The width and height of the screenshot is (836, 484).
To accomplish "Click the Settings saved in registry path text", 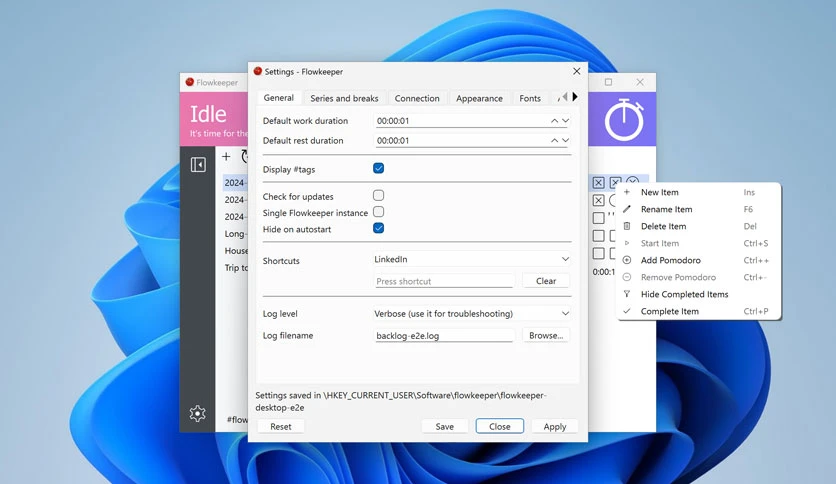I will click(x=401, y=401).
